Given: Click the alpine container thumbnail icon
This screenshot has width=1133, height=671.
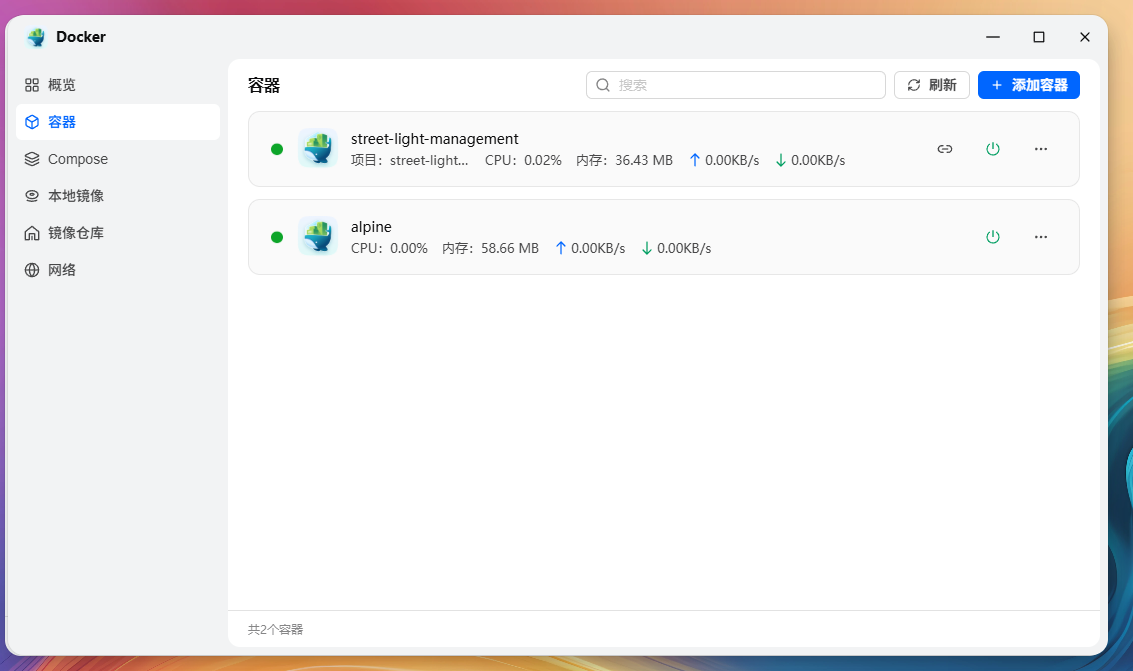Looking at the screenshot, I should tap(318, 237).
